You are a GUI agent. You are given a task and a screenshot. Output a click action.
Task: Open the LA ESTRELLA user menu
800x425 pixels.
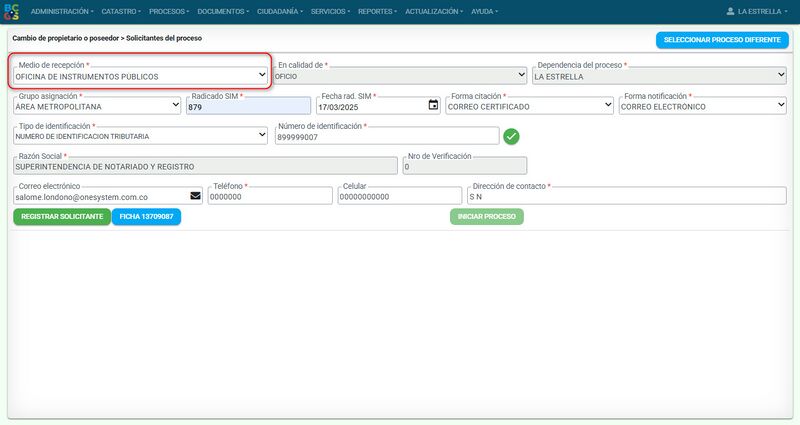[757, 11]
